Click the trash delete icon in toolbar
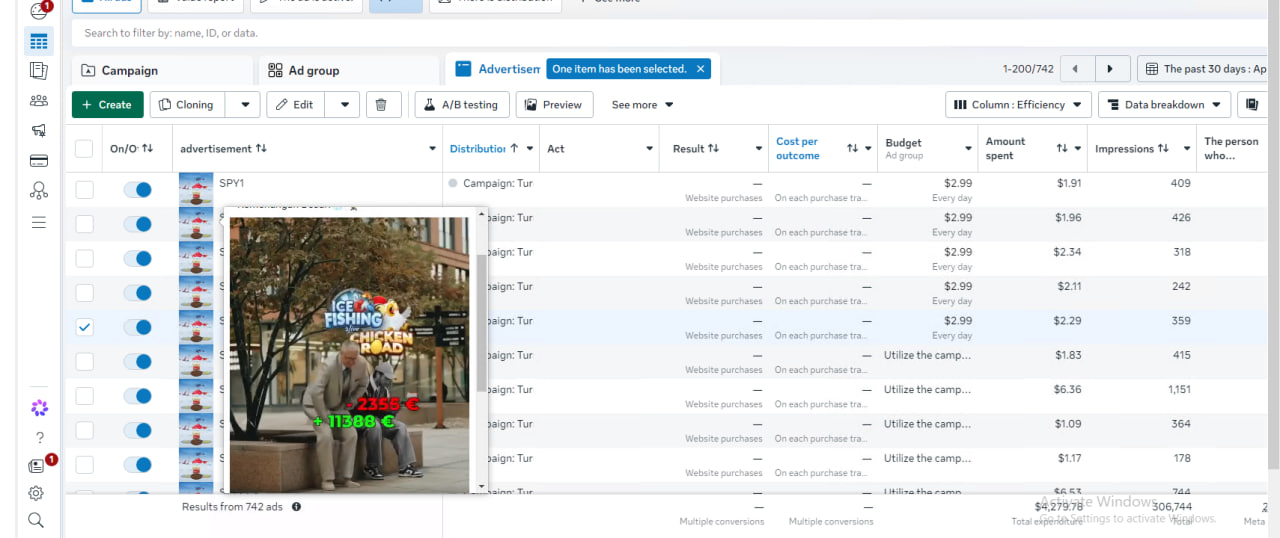This screenshot has width=1280, height=538. coord(382,104)
